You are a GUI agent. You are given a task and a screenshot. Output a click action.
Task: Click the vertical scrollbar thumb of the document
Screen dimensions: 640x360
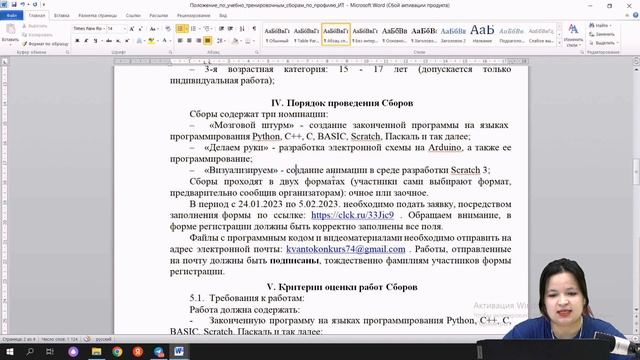pyautogui.click(x=636, y=171)
